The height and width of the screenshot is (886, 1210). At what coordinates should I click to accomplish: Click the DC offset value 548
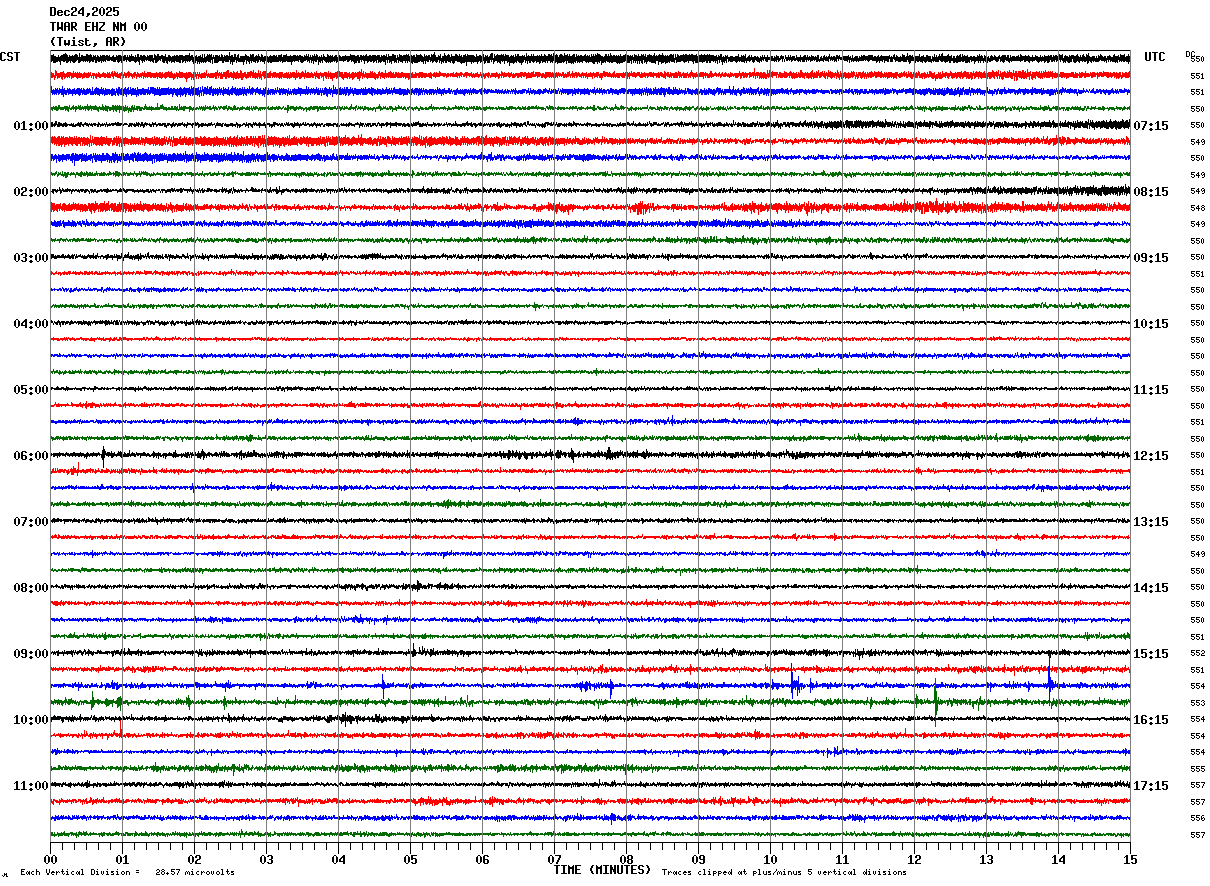tap(1197, 208)
